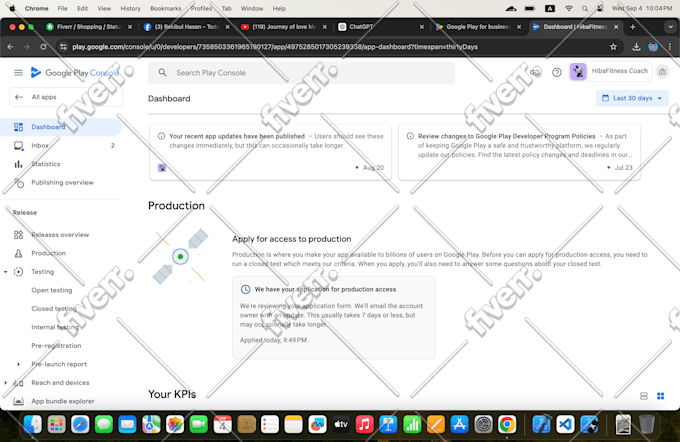680x442 pixels.
Task: Open the hamburger navigation menu
Action: click(18, 72)
